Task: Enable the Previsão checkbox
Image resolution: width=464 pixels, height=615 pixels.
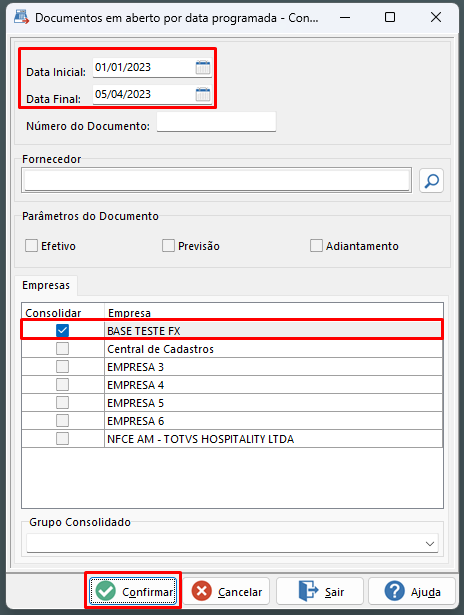Action: click(x=168, y=246)
